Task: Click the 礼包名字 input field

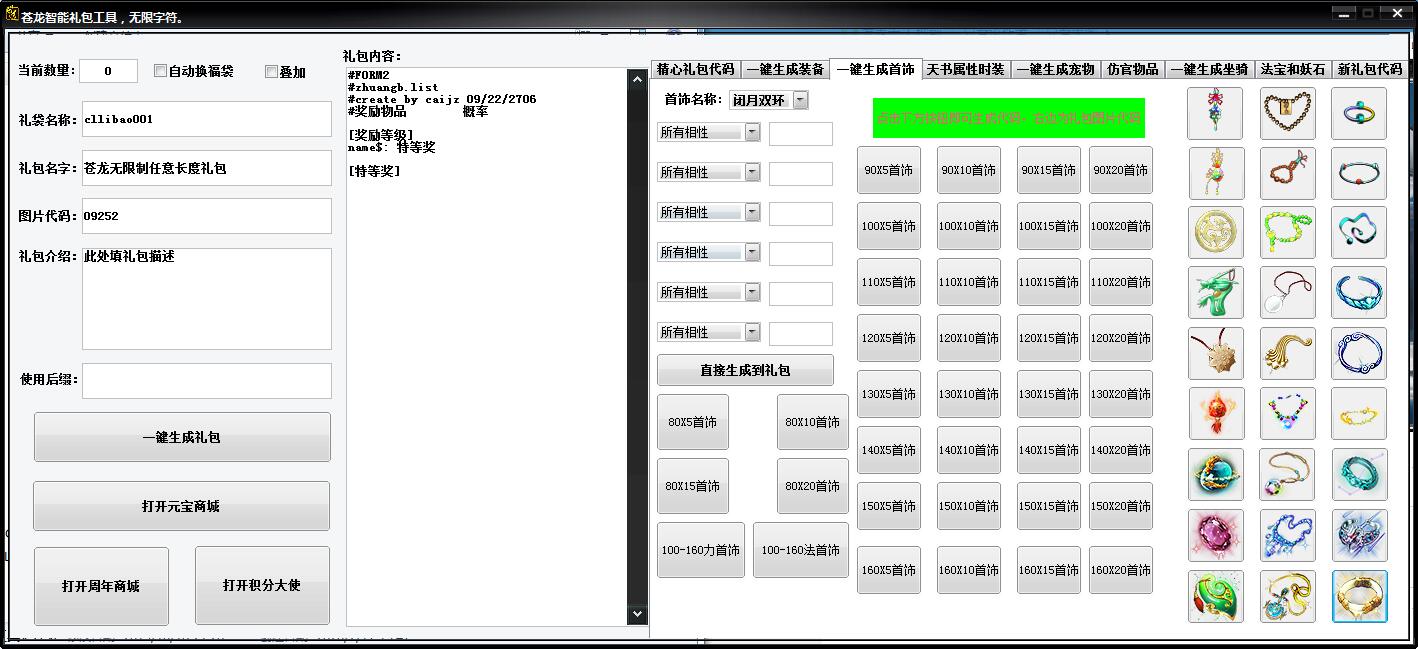Action: pos(206,168)
